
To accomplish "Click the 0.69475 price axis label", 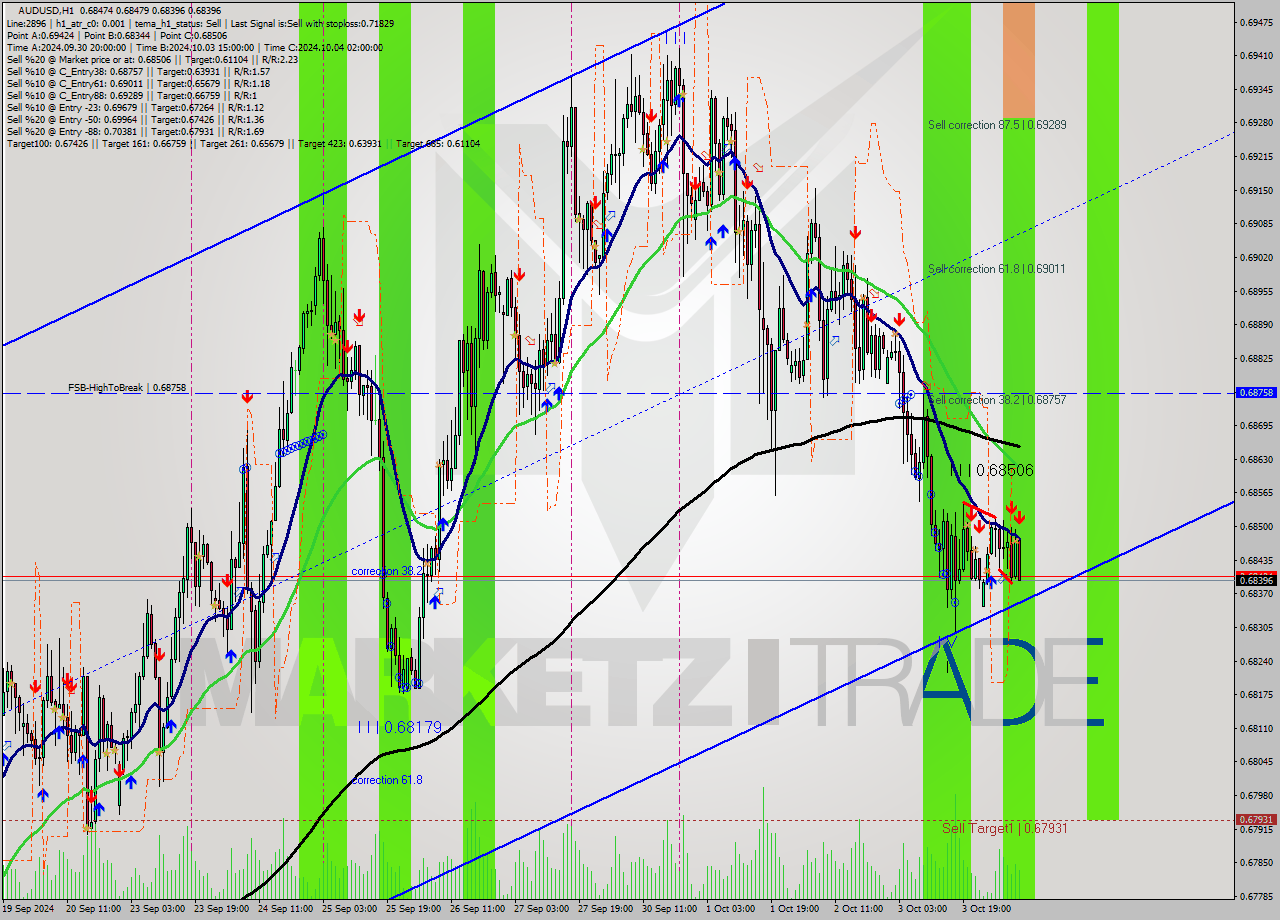I will 1256,22.
